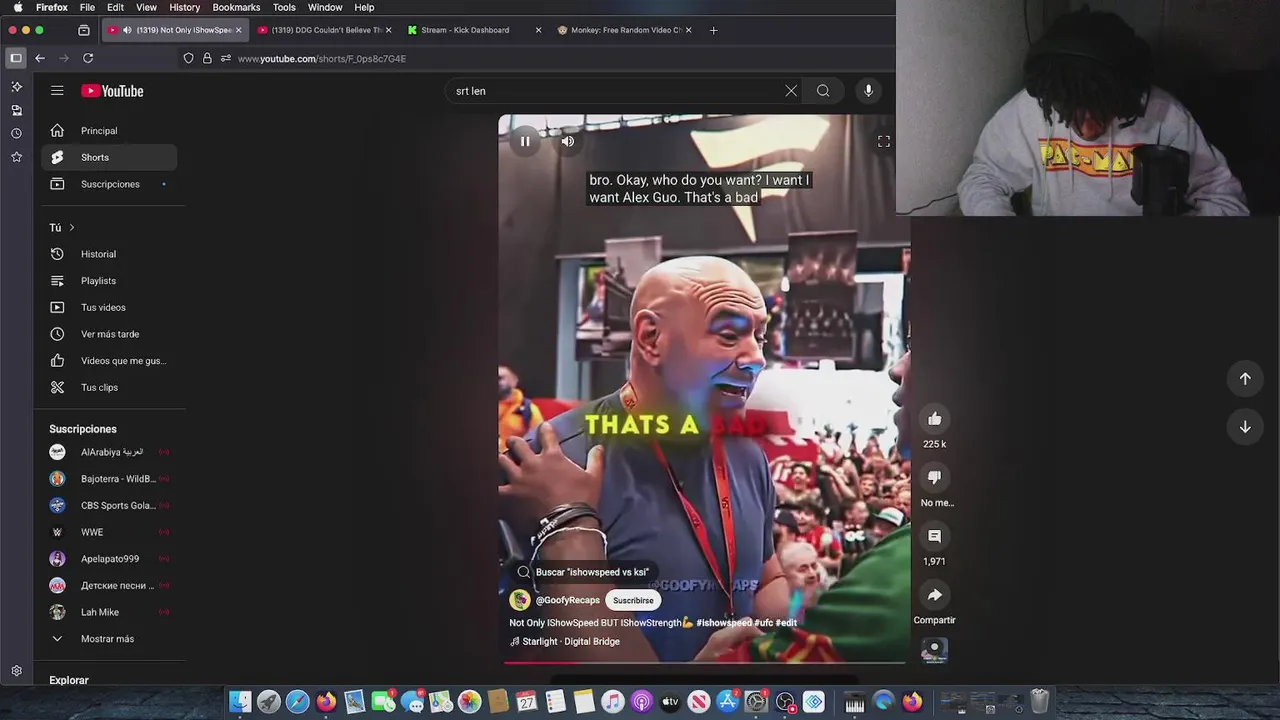Open Ver más tarde list

[109, 334]
